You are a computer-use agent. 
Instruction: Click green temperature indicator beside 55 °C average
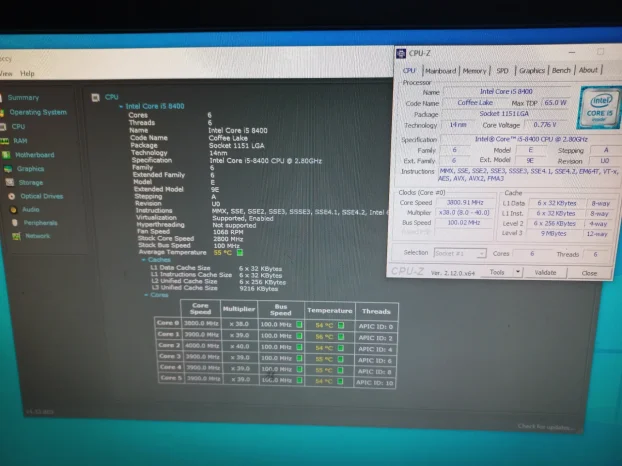(240, 252)
